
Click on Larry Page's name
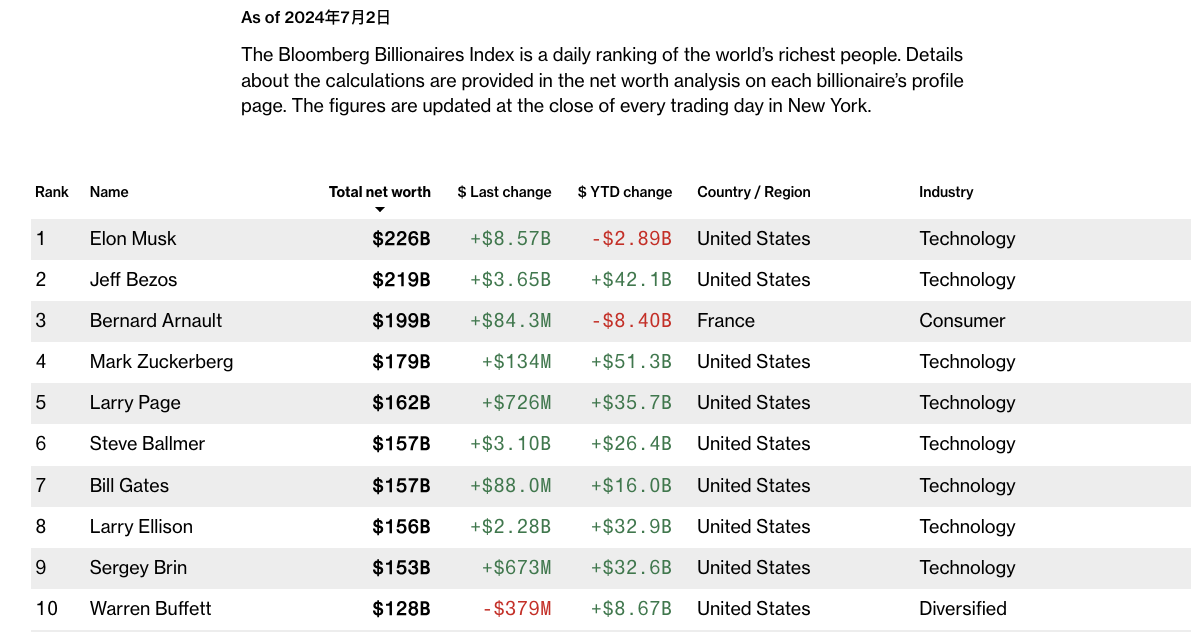tap(135, 403)
